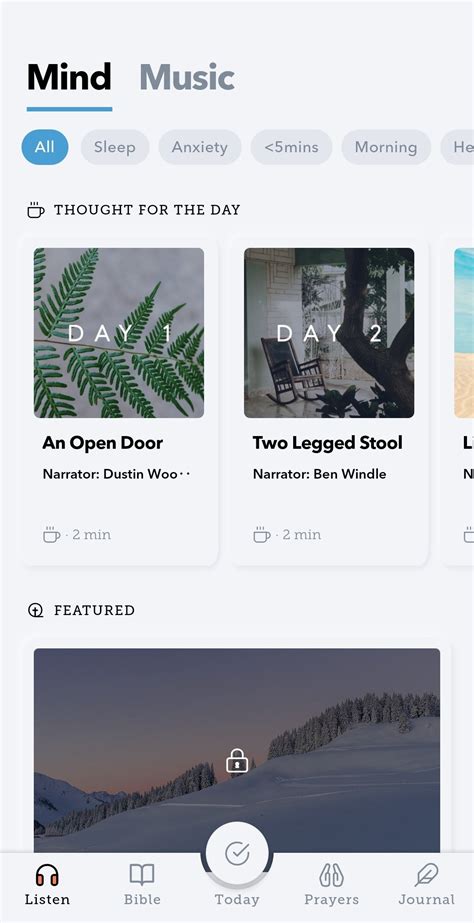Tap the Day 2 rocking chair thumbnail
This screenshot has width=474, height=923.
[x=329, y=333]
